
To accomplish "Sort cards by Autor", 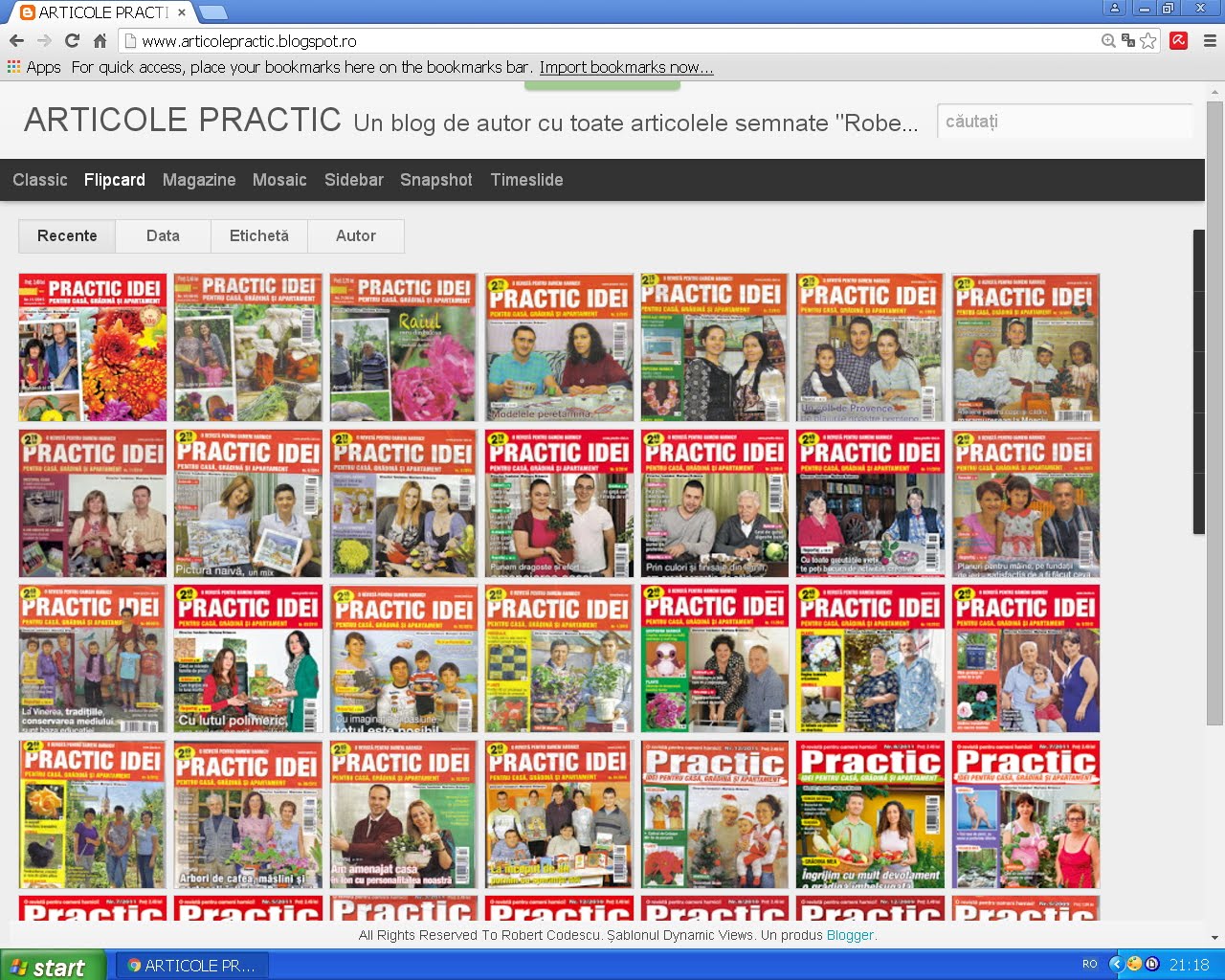I will 355,235.
